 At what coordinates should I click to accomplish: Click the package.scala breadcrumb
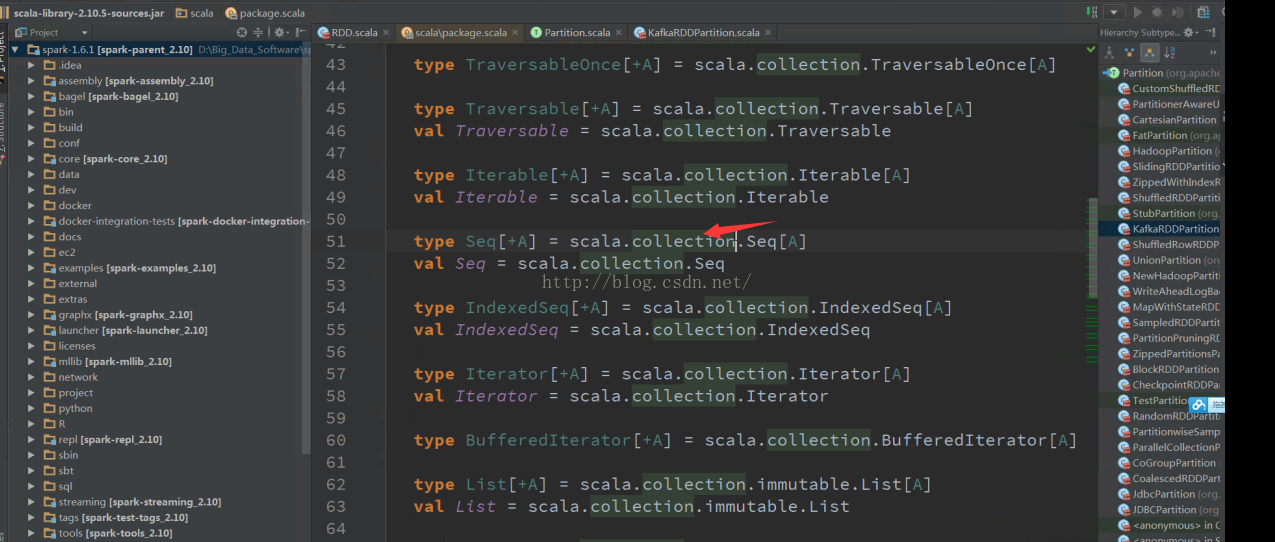click(265, 13)
